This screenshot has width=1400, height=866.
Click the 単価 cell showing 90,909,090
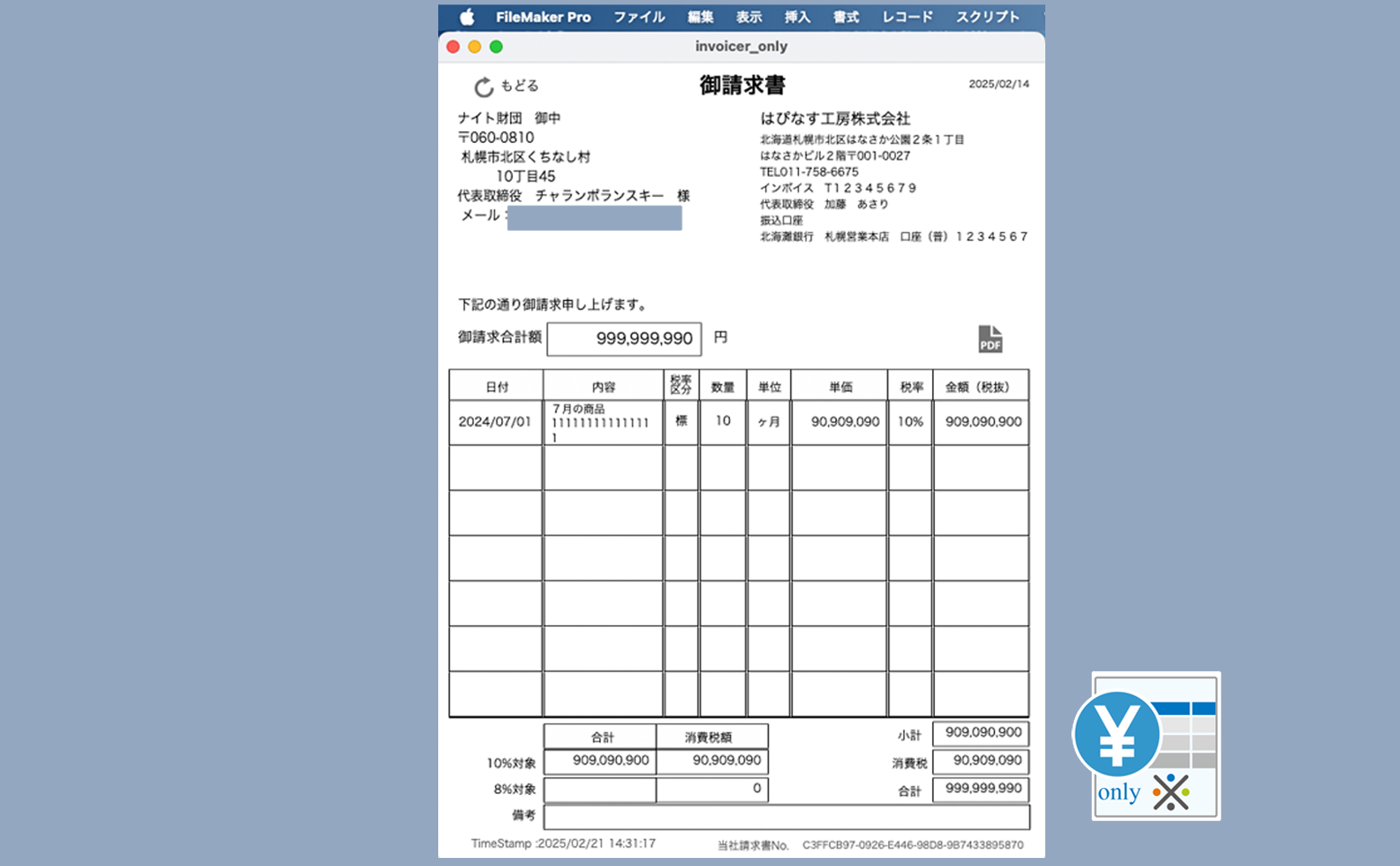(x=839, y=422)
